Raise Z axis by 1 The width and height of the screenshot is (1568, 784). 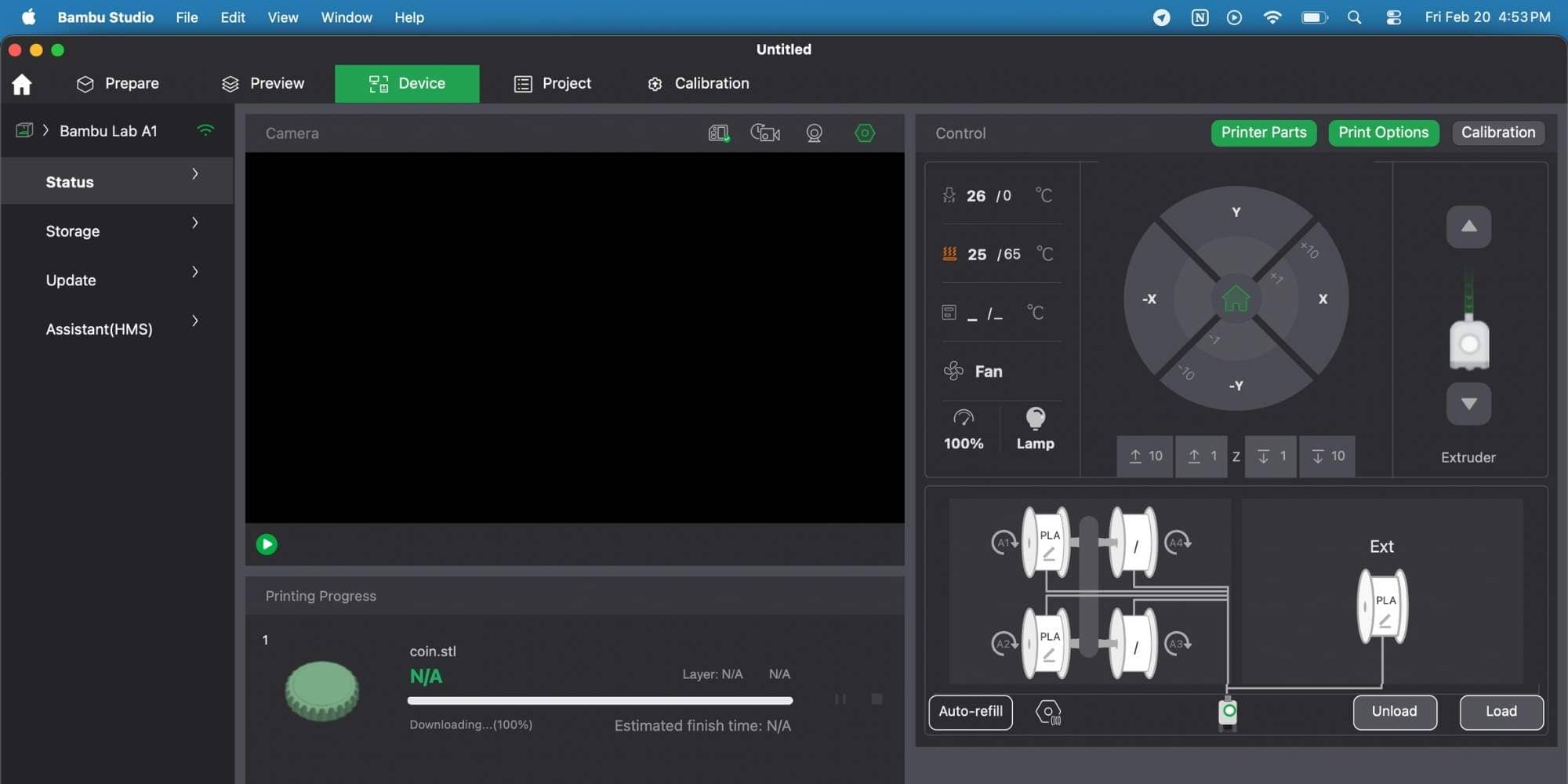coord(1202,456)
